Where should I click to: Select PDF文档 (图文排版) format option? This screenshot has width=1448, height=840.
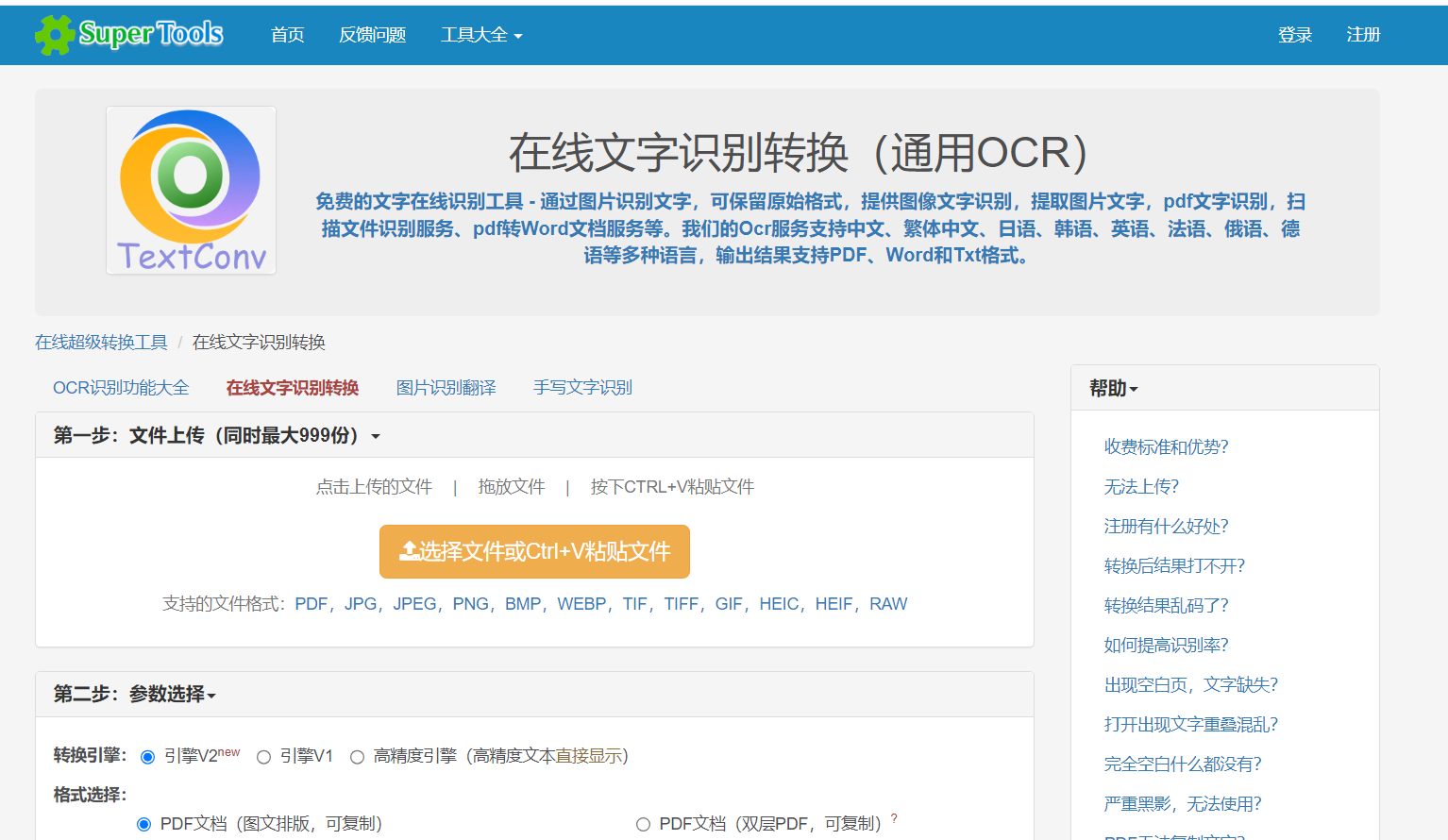[x=144, y=824]
